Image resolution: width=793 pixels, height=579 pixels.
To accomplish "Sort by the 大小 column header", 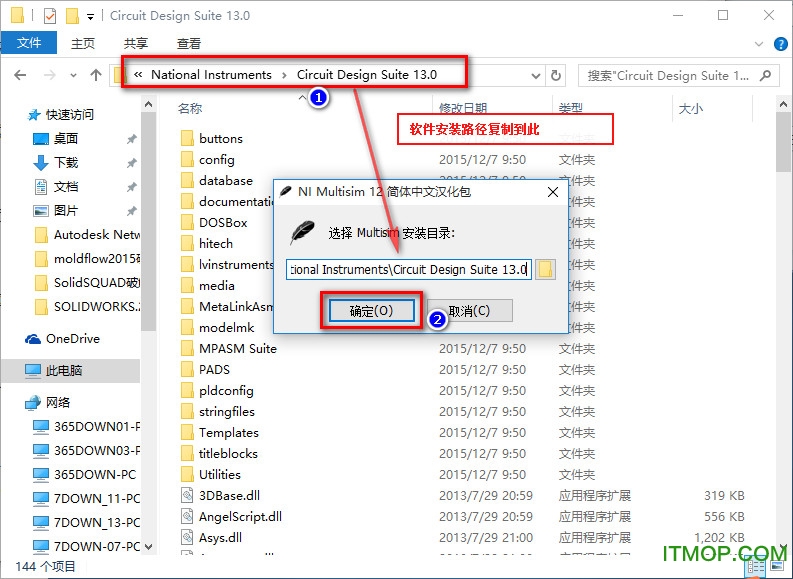I will click(690, 108).
